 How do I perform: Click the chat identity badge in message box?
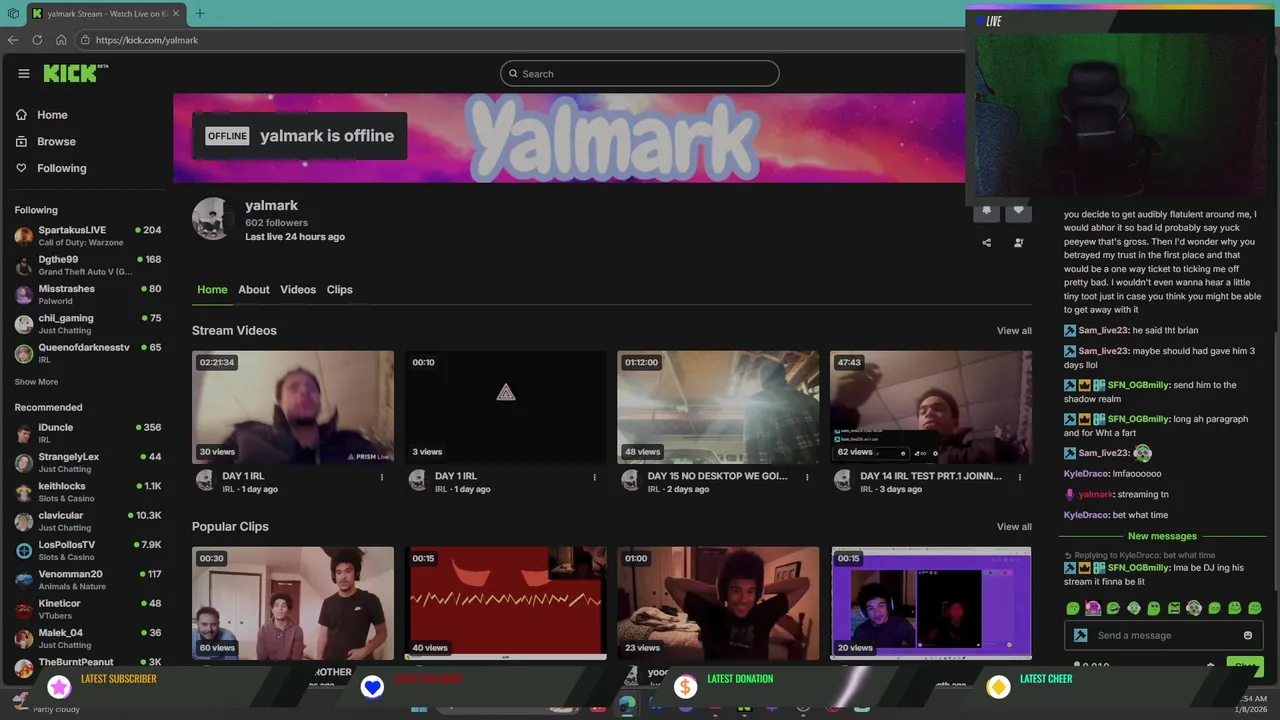[1080, 635]
